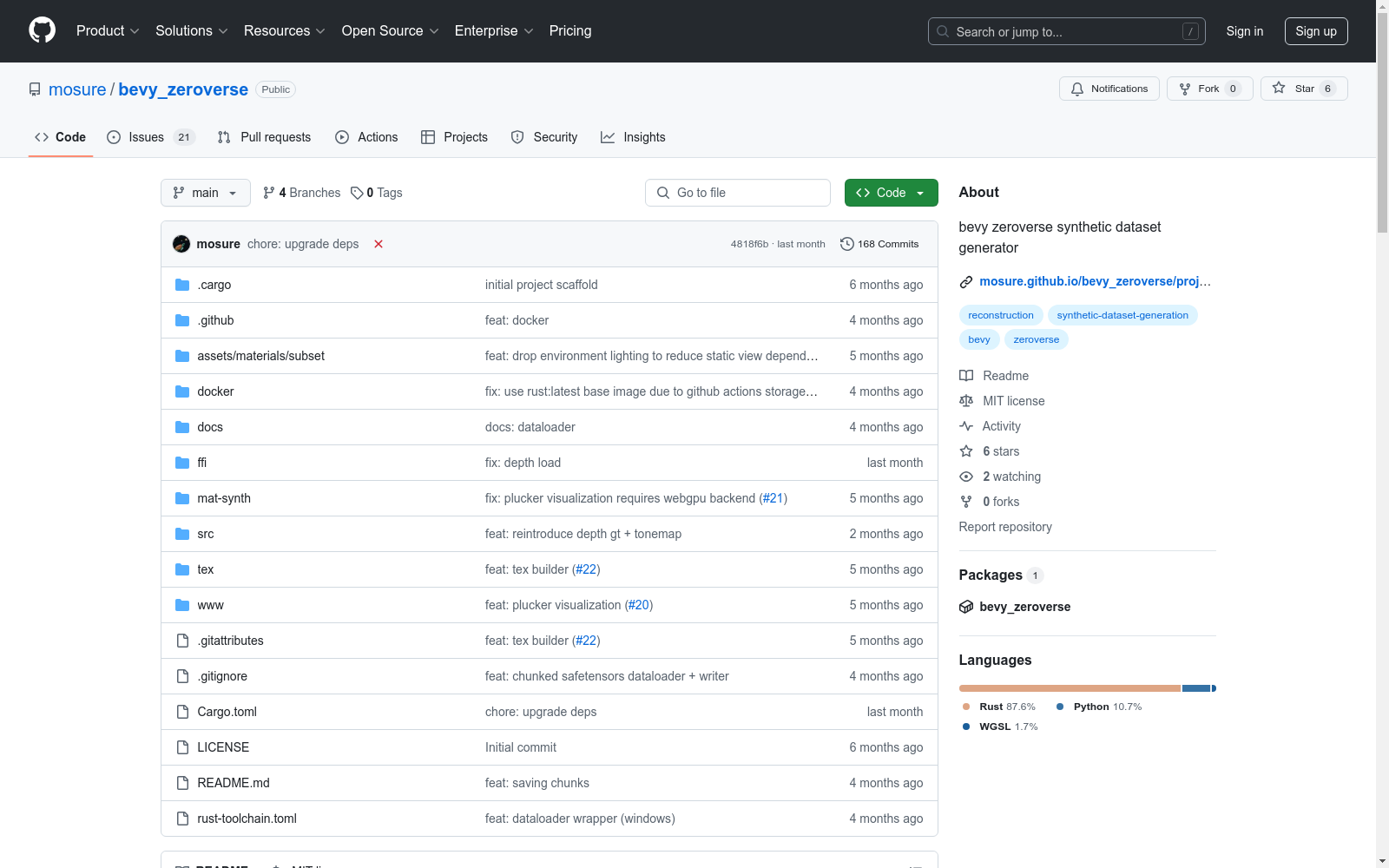Click the Cargo.toml file icon

click(182, 712)
